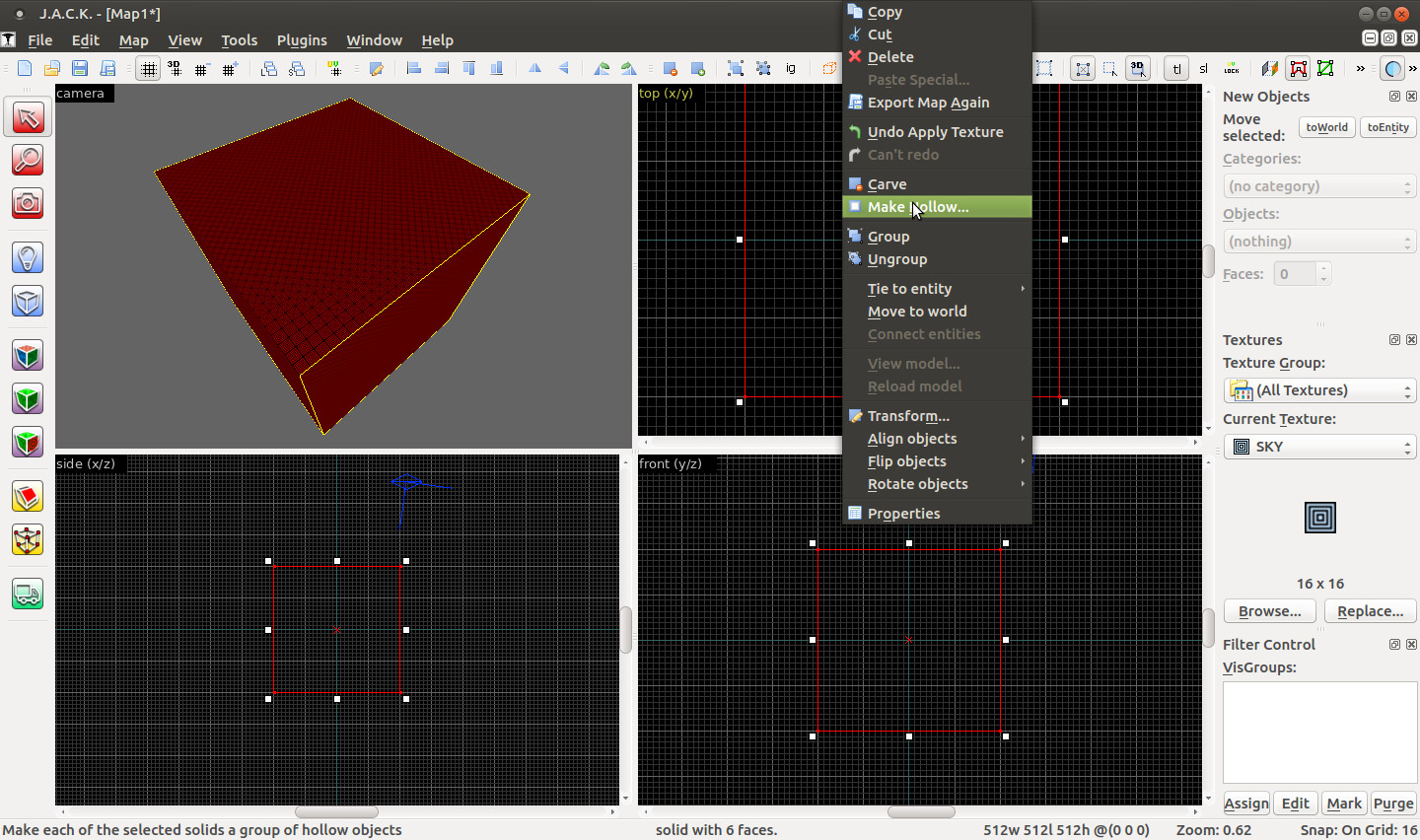Open the Current Texture SKY dropdown
The height and width of the screenshot is (840, 1420).
pos(1319,447)
